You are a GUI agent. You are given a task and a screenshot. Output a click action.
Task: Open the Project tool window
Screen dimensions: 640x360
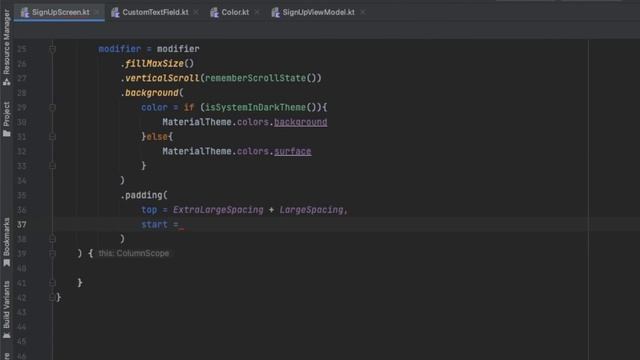coord(7,119)
